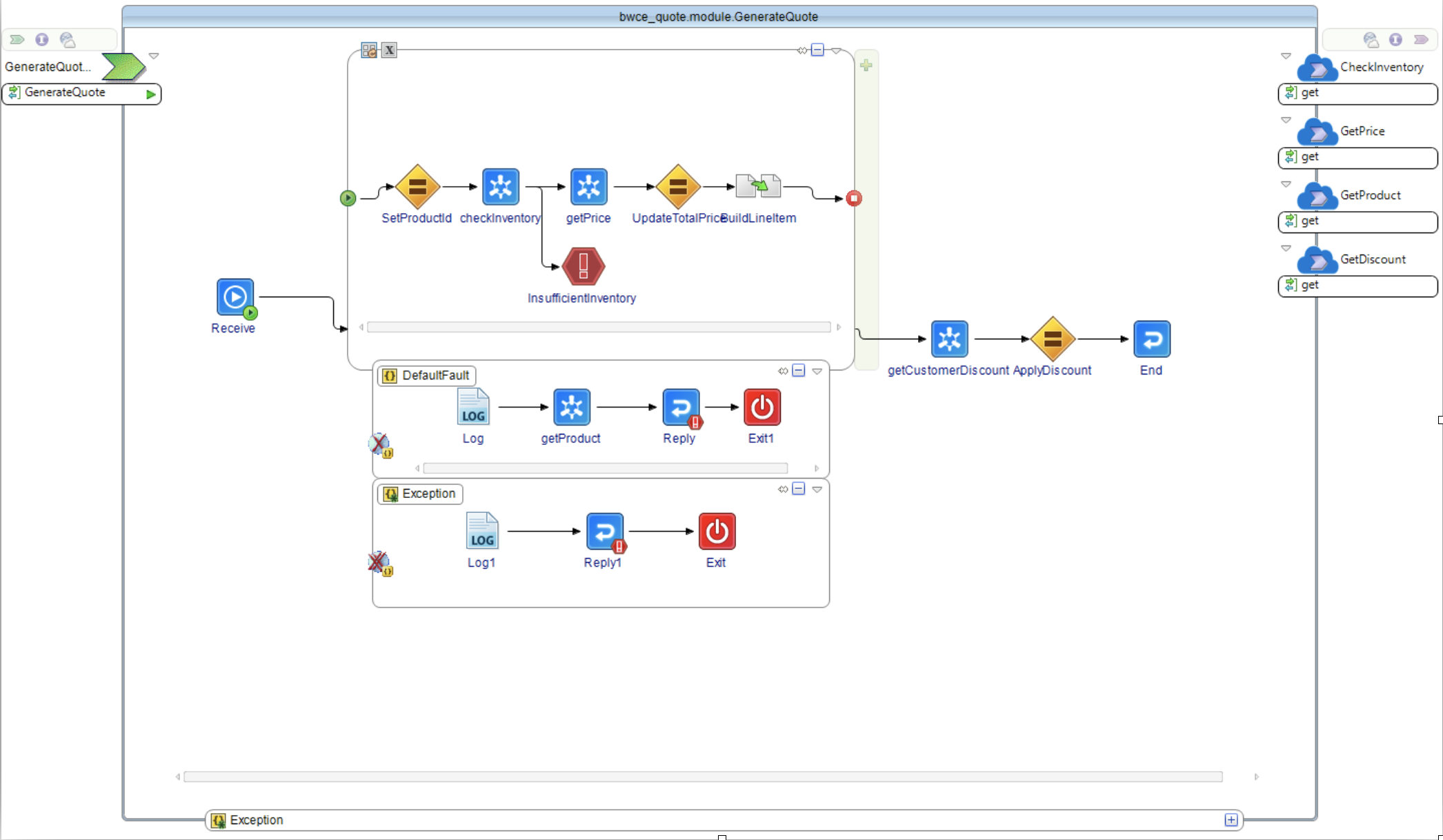
Task: Collapse the DefaultFault handler with minus button
Action: (799, 370)
